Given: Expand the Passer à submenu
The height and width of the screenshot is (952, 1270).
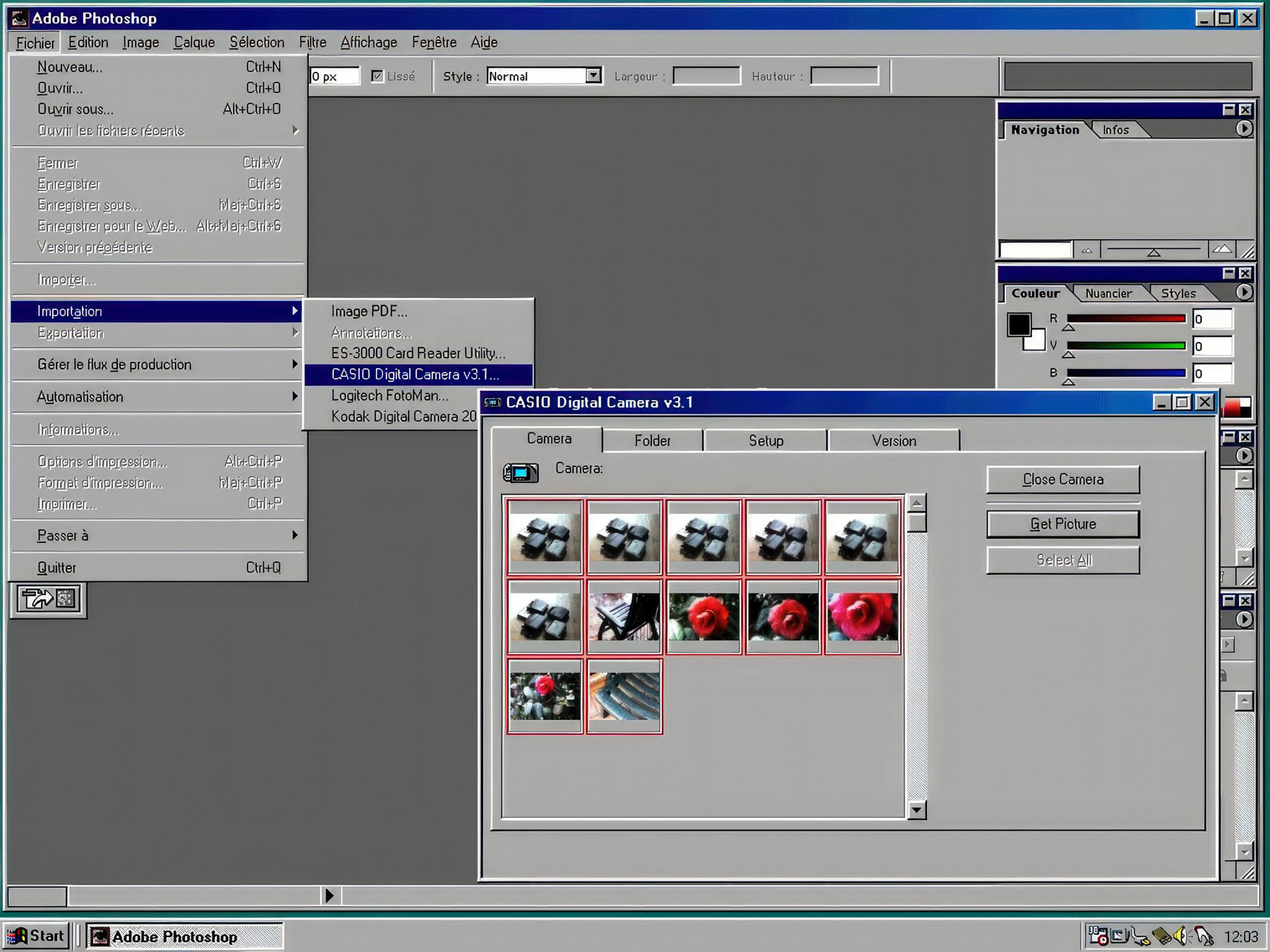Looking at the screenshot, I should (x=159, y=536).
